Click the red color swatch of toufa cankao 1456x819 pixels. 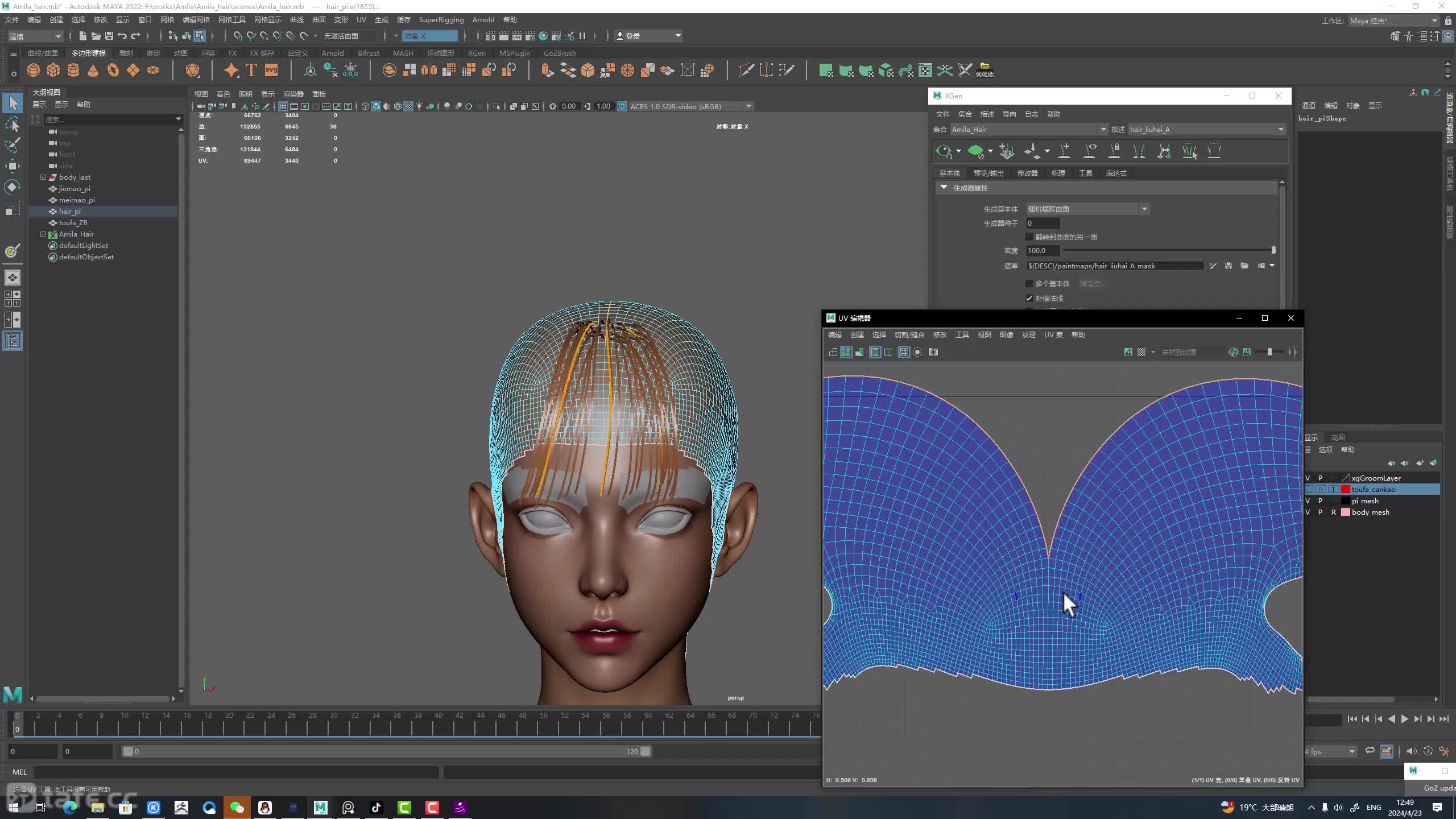coord(1346,490)
